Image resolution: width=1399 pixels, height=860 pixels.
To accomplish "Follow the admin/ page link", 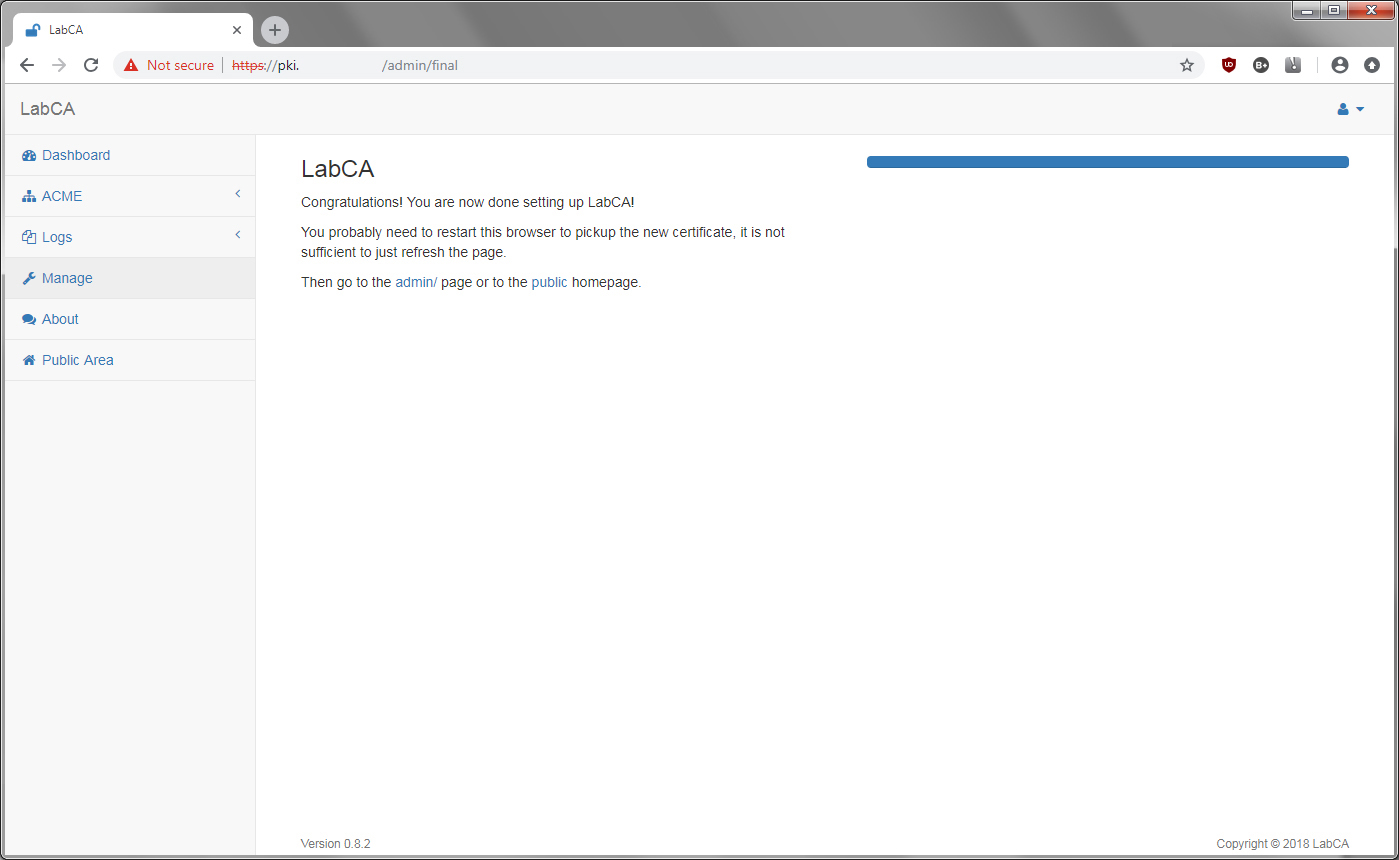I will (x=415, y=282).
